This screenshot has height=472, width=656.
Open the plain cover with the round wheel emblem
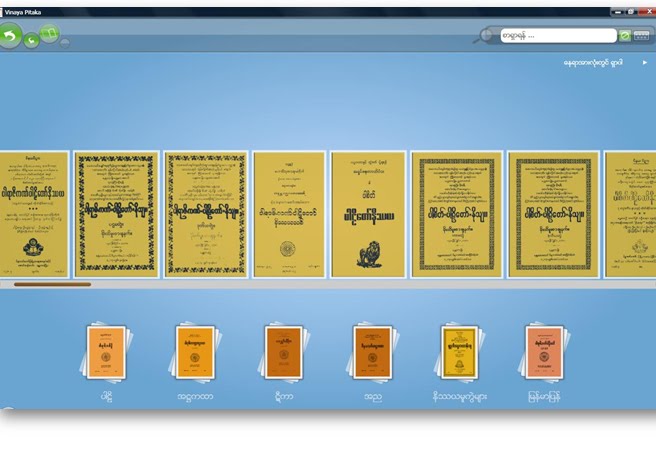[289, 214]
